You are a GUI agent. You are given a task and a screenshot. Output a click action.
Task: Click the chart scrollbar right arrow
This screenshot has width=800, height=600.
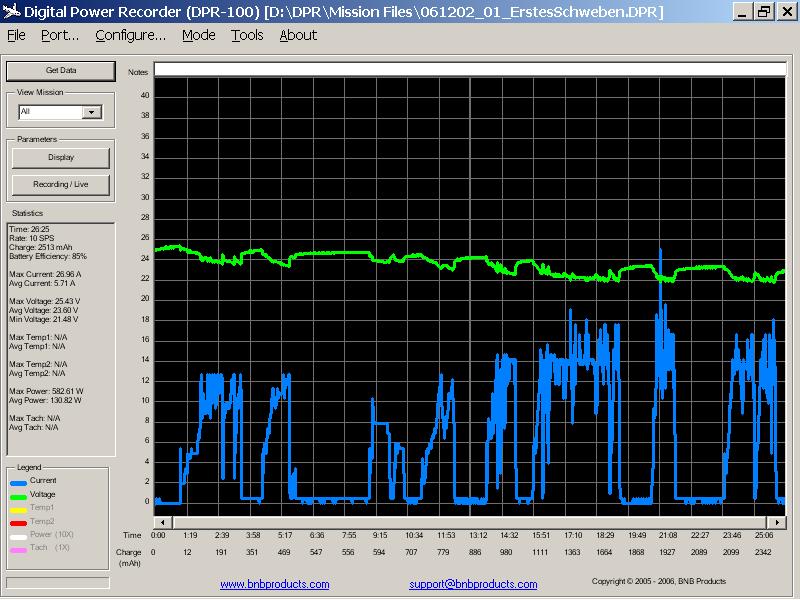[777, 522]
